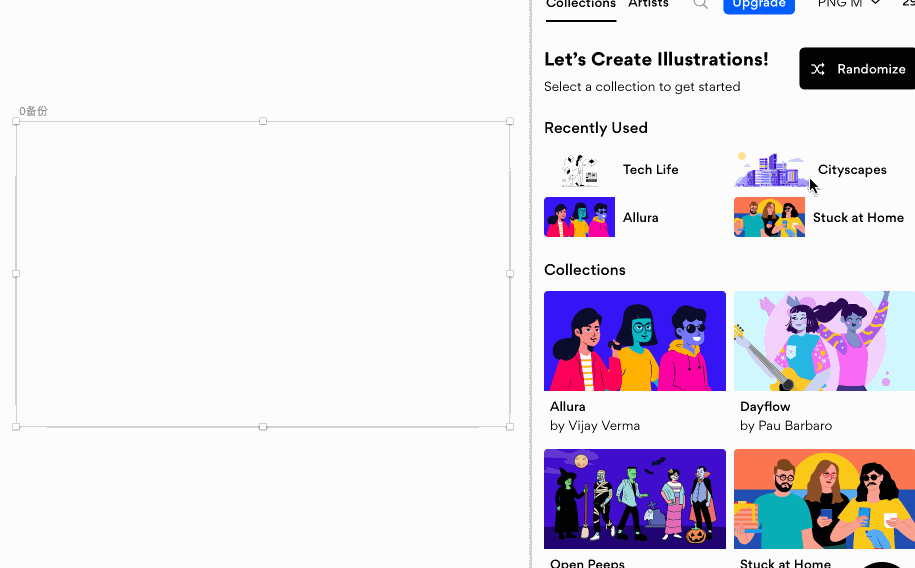
Task: Click the PNG M dropdown chevron
Action: pyautogui.click(x=875, y=3)
